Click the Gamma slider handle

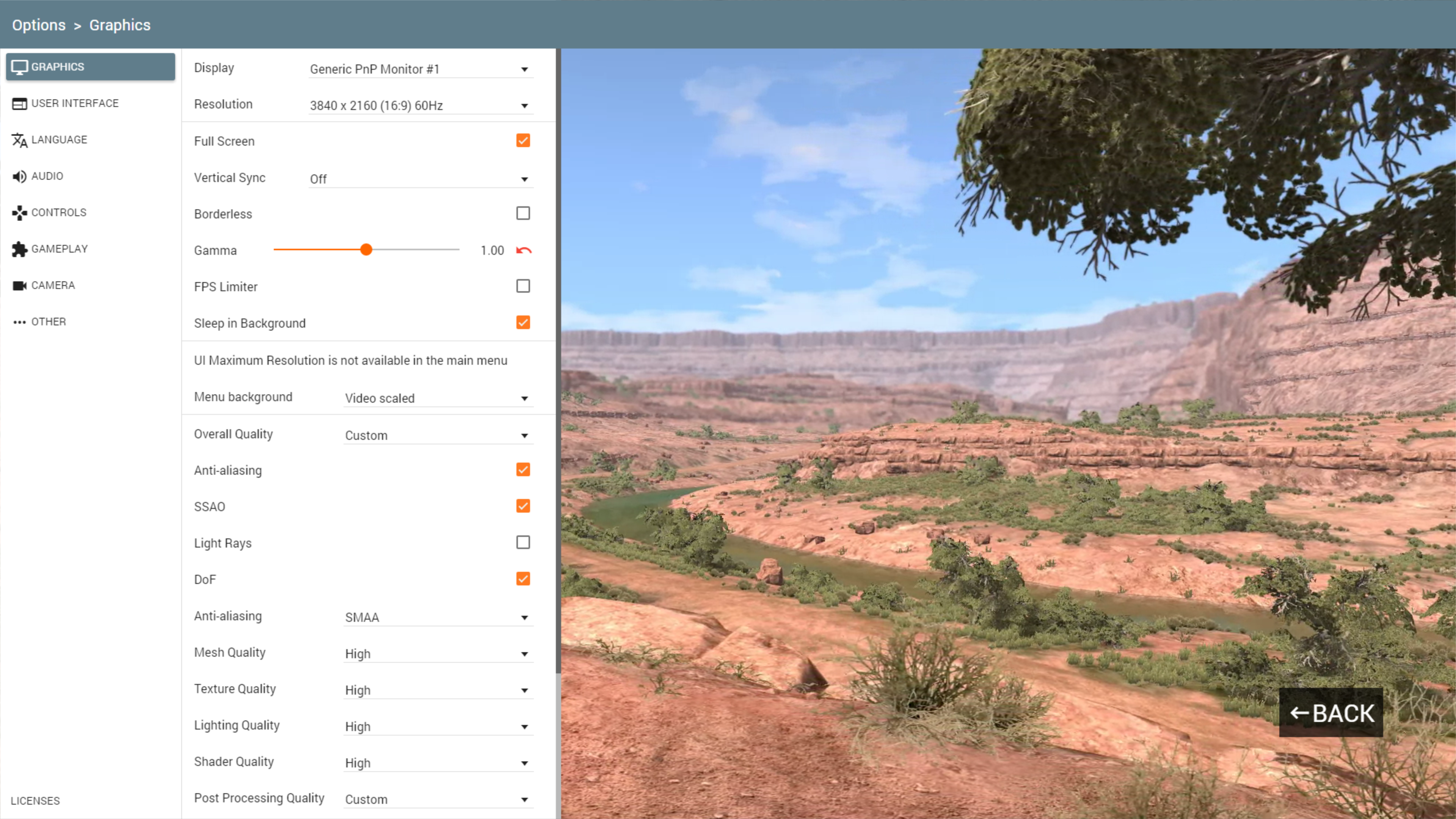[x=366, y=249]
